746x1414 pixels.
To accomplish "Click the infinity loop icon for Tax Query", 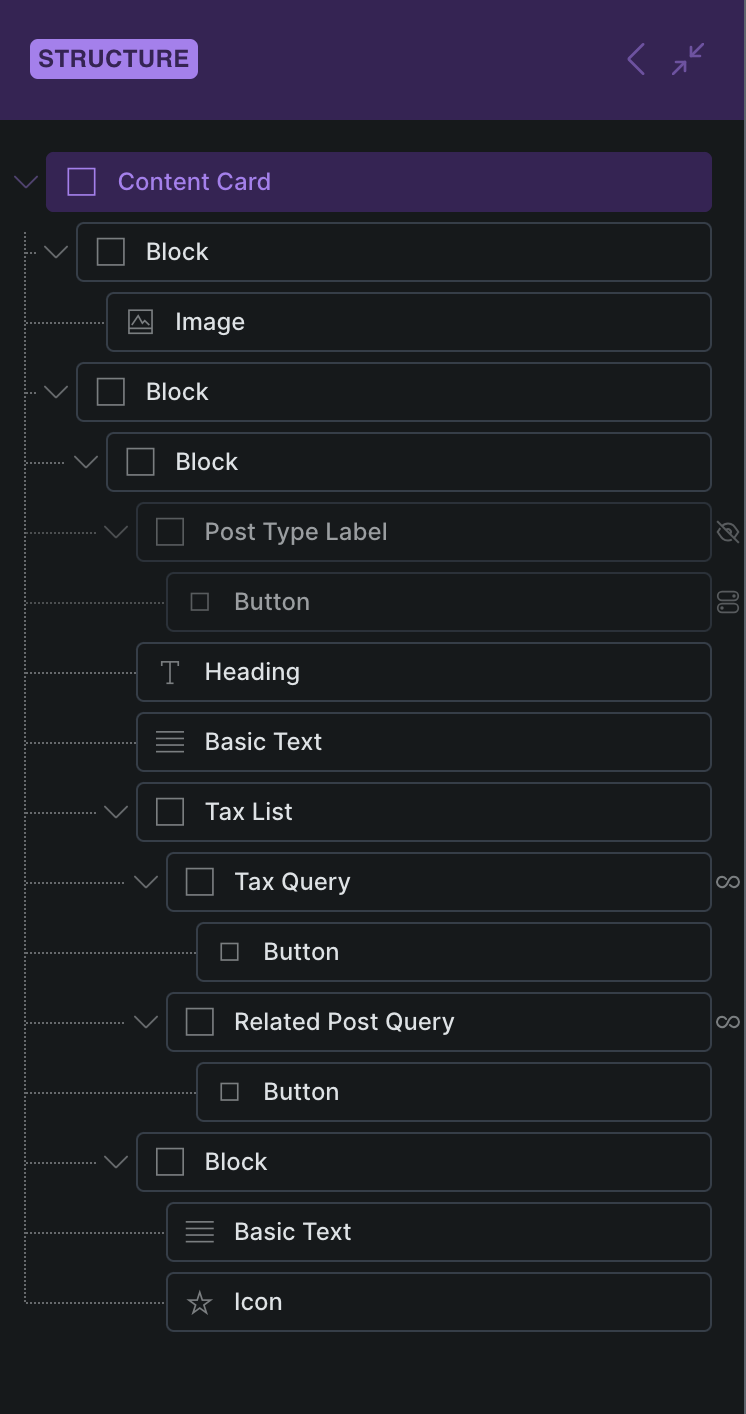I will (x=728, y=882).
